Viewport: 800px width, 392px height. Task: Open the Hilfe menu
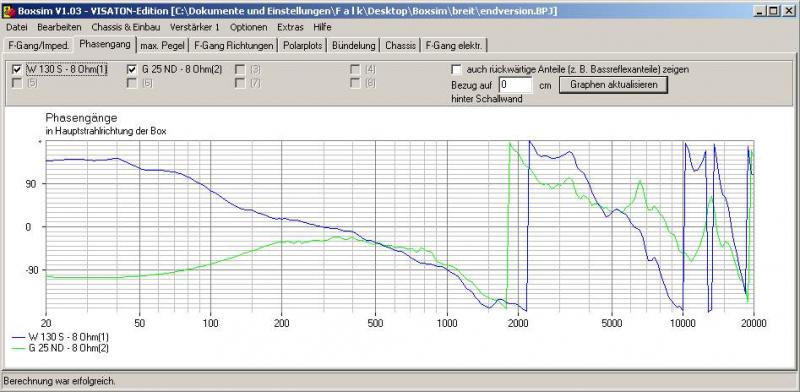[322, 27]
